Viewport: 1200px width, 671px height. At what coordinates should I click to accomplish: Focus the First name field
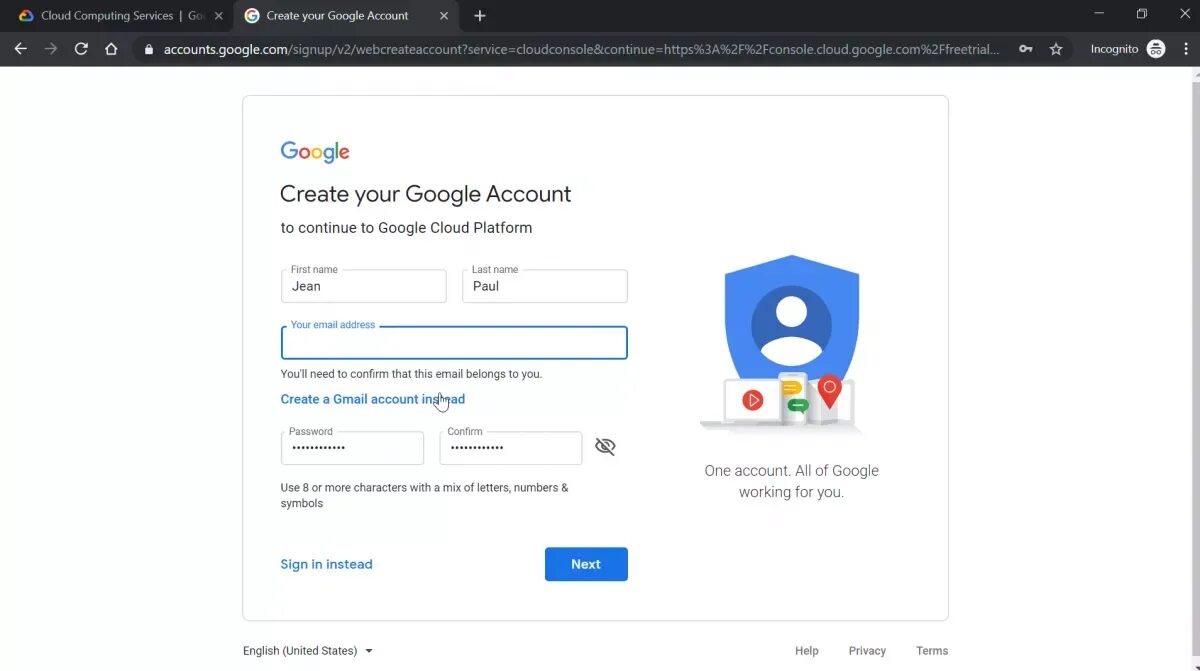364,286
